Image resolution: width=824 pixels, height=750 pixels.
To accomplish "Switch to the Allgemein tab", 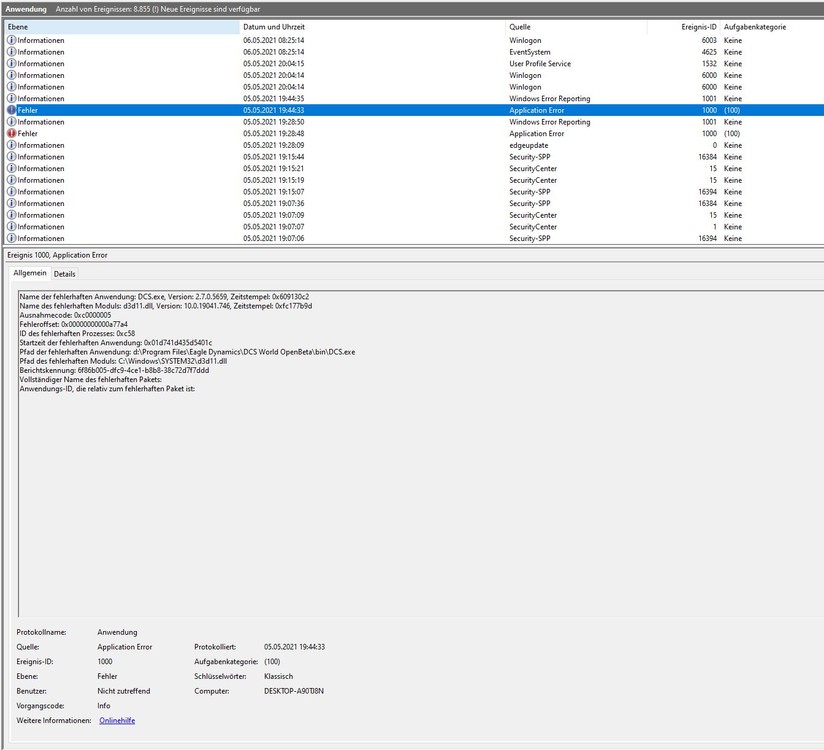I will 31,273.
